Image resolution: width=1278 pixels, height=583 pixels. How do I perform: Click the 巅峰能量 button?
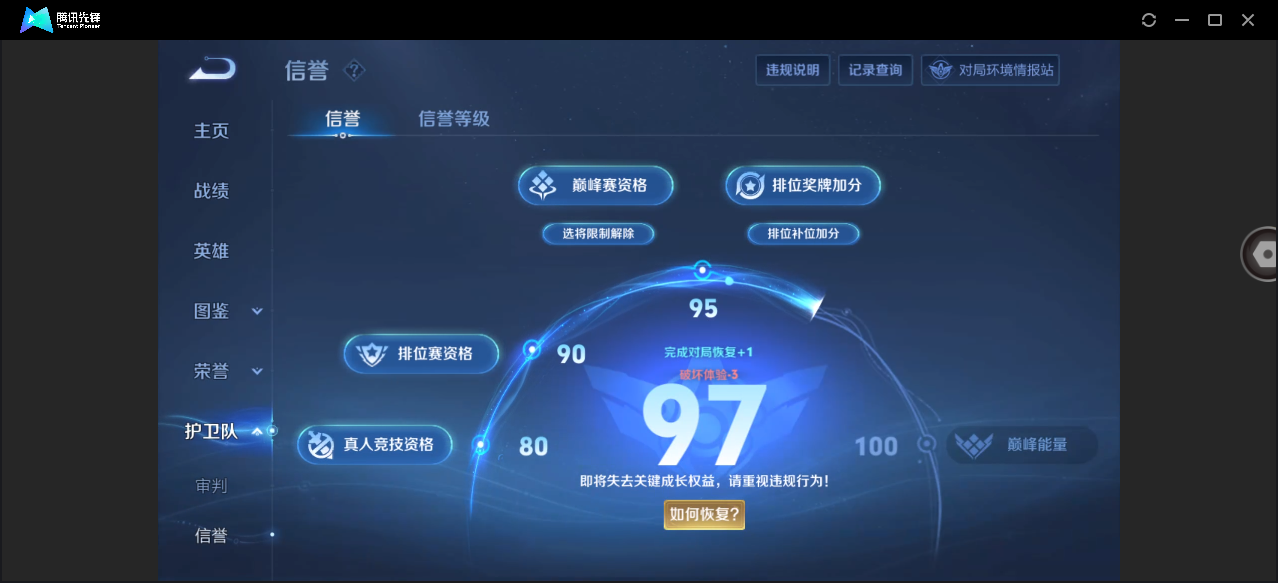(x=1022, y=445)
